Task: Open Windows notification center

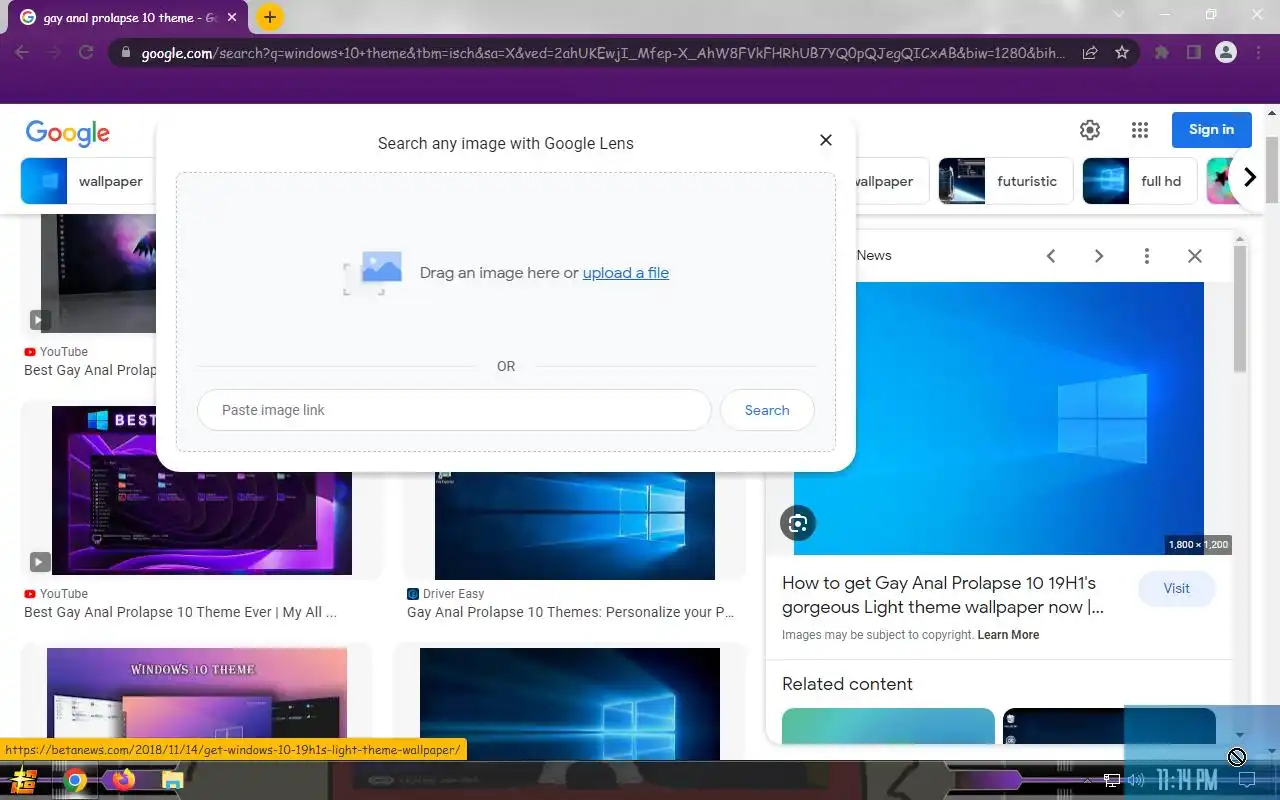Action: 1248,780
